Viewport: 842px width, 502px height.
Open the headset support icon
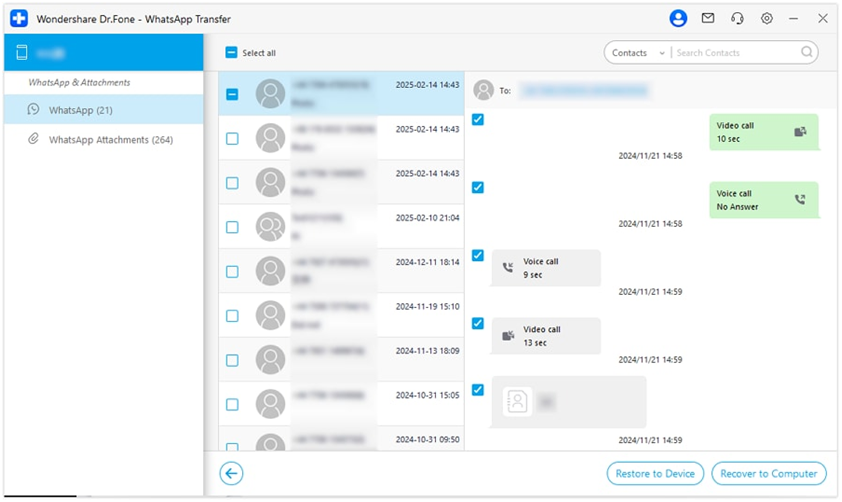pyautogui.click(x=737, y=18)
